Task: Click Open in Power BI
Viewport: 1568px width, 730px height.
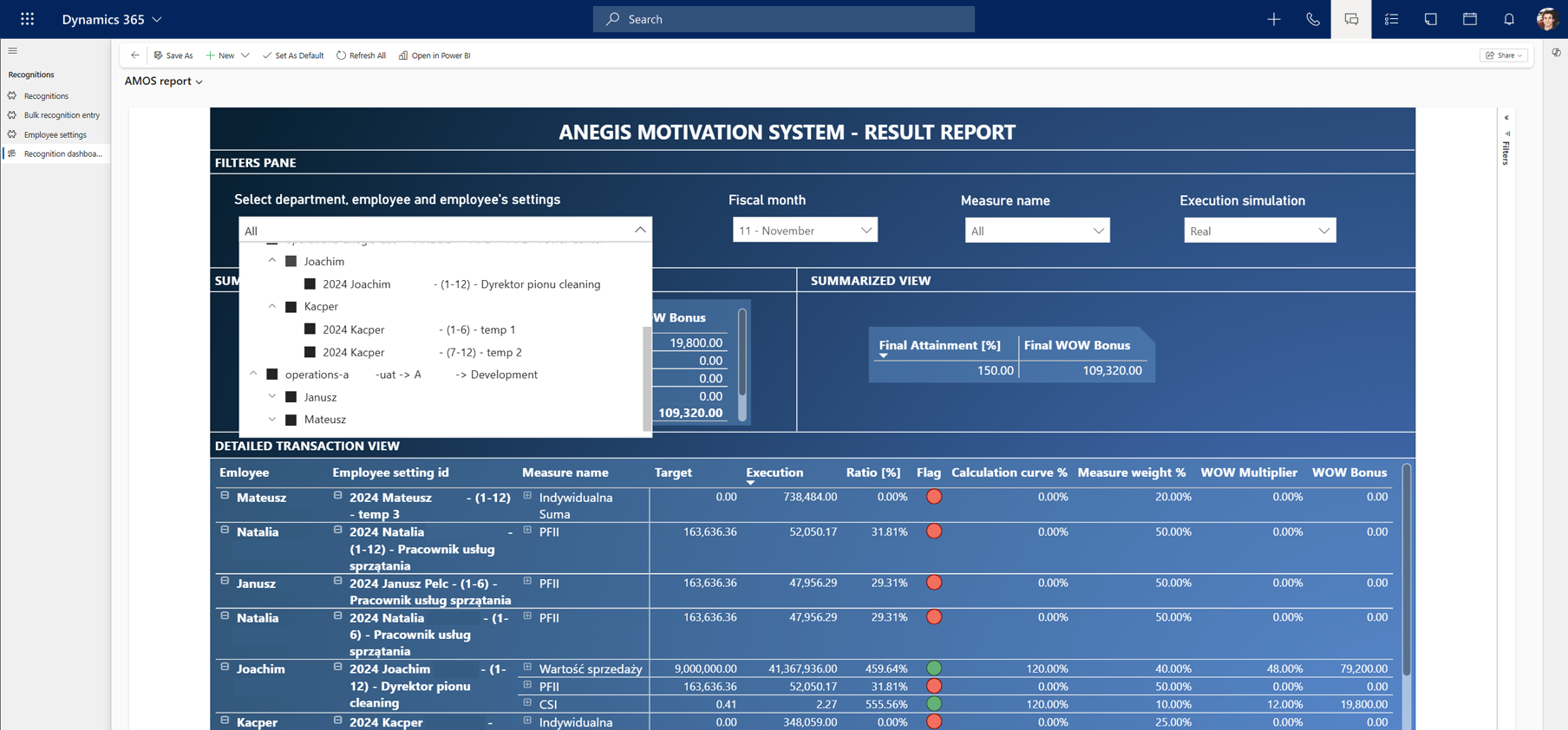Action: coord(434,55)
